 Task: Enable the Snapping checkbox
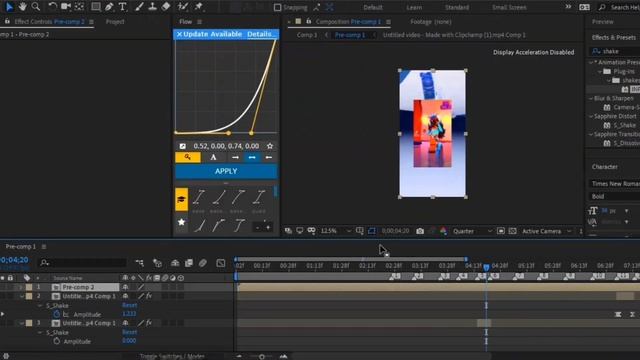278,7
